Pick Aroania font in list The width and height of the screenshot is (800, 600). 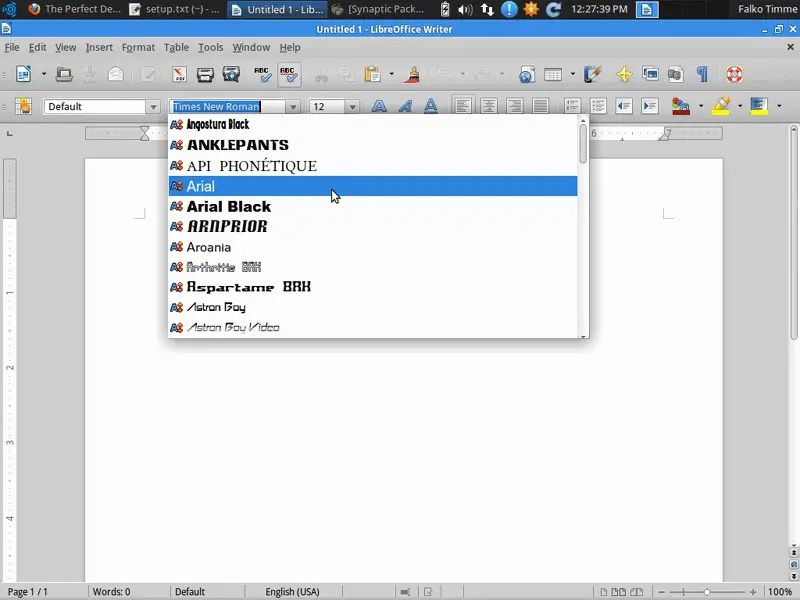(x=373, y=247)
